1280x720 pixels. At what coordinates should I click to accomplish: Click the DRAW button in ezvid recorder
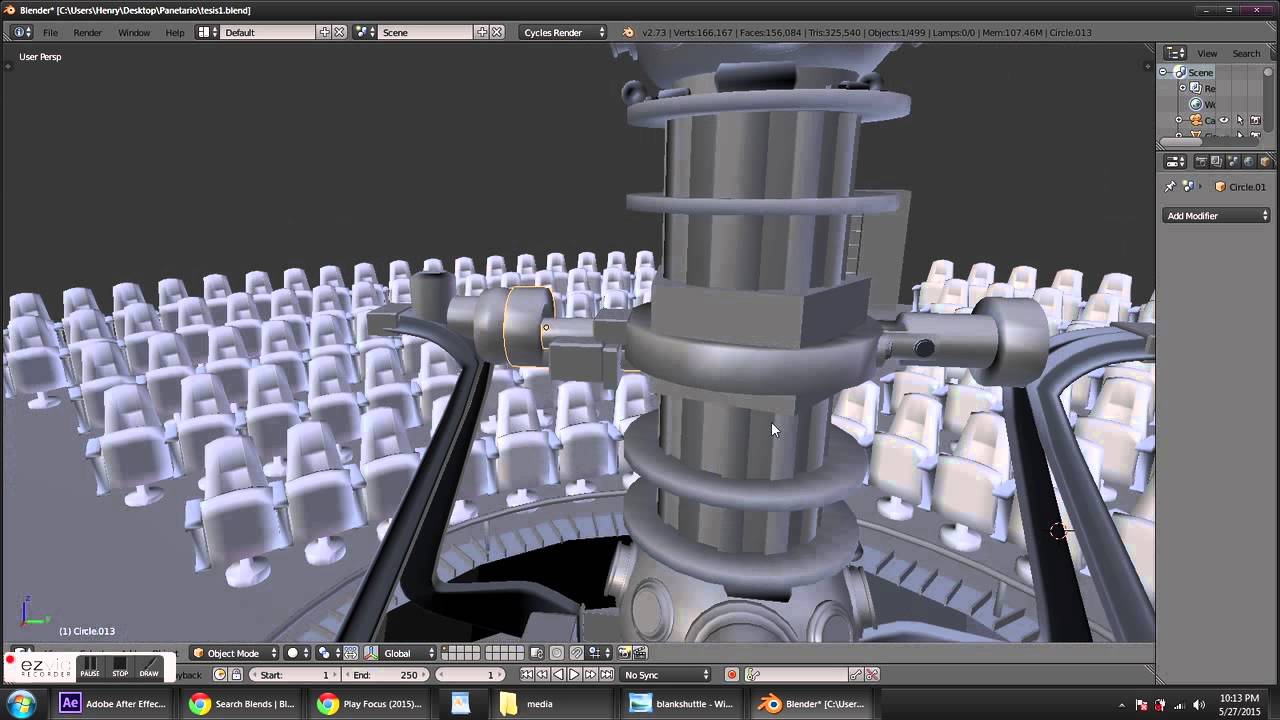tap(149, 667)
